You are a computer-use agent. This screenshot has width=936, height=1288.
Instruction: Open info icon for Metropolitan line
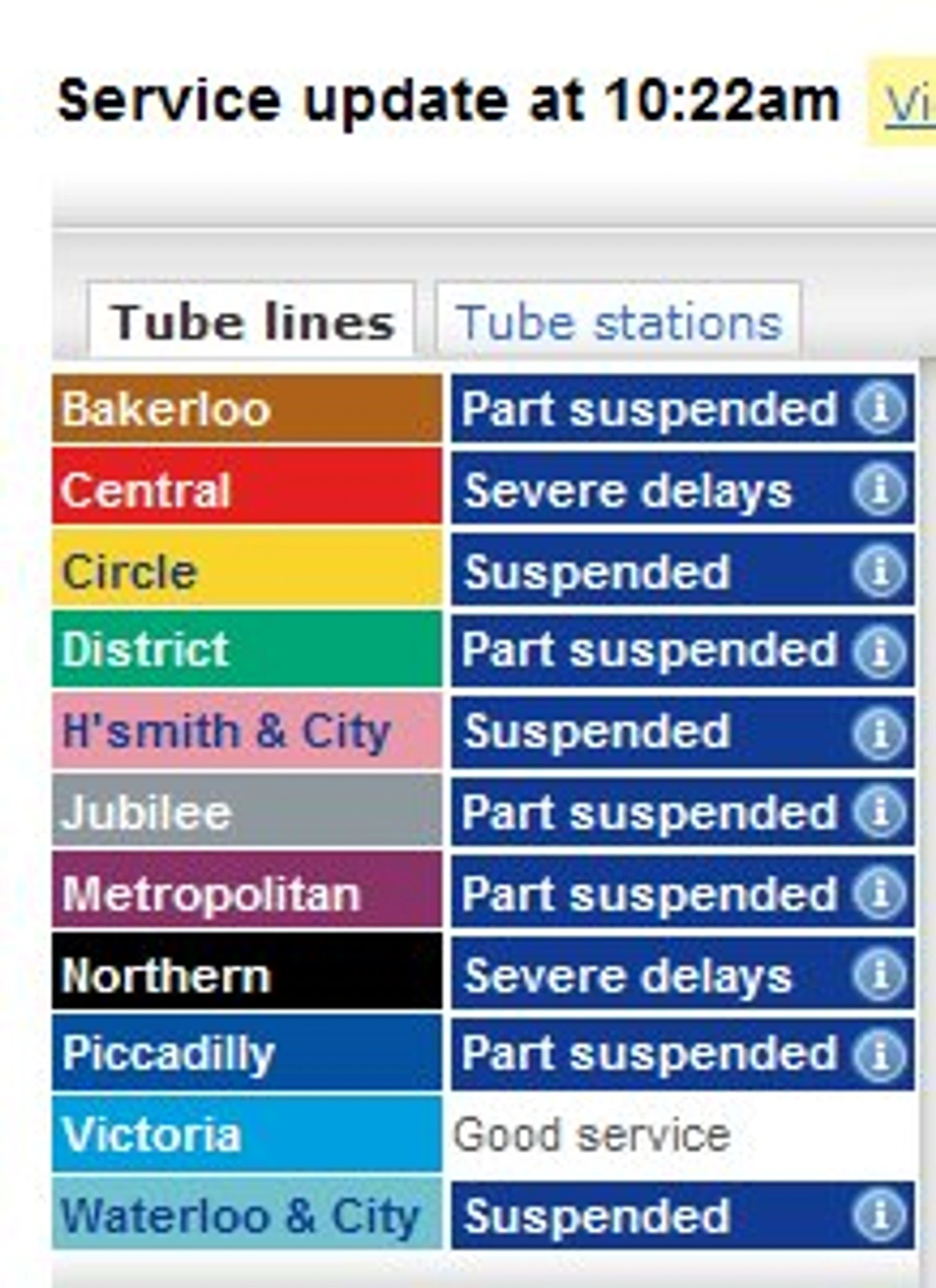pos(880,892)
